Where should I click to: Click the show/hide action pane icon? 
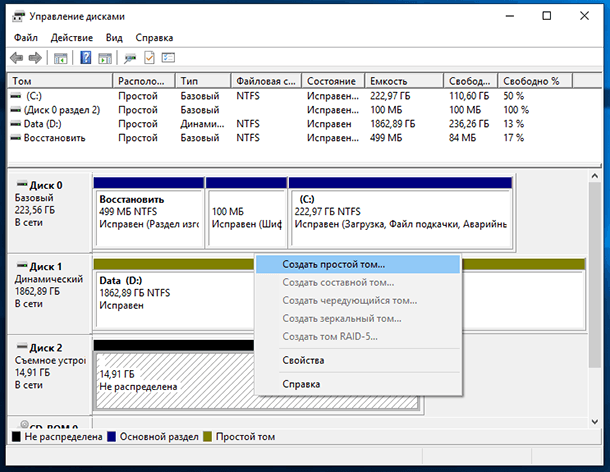104,58
